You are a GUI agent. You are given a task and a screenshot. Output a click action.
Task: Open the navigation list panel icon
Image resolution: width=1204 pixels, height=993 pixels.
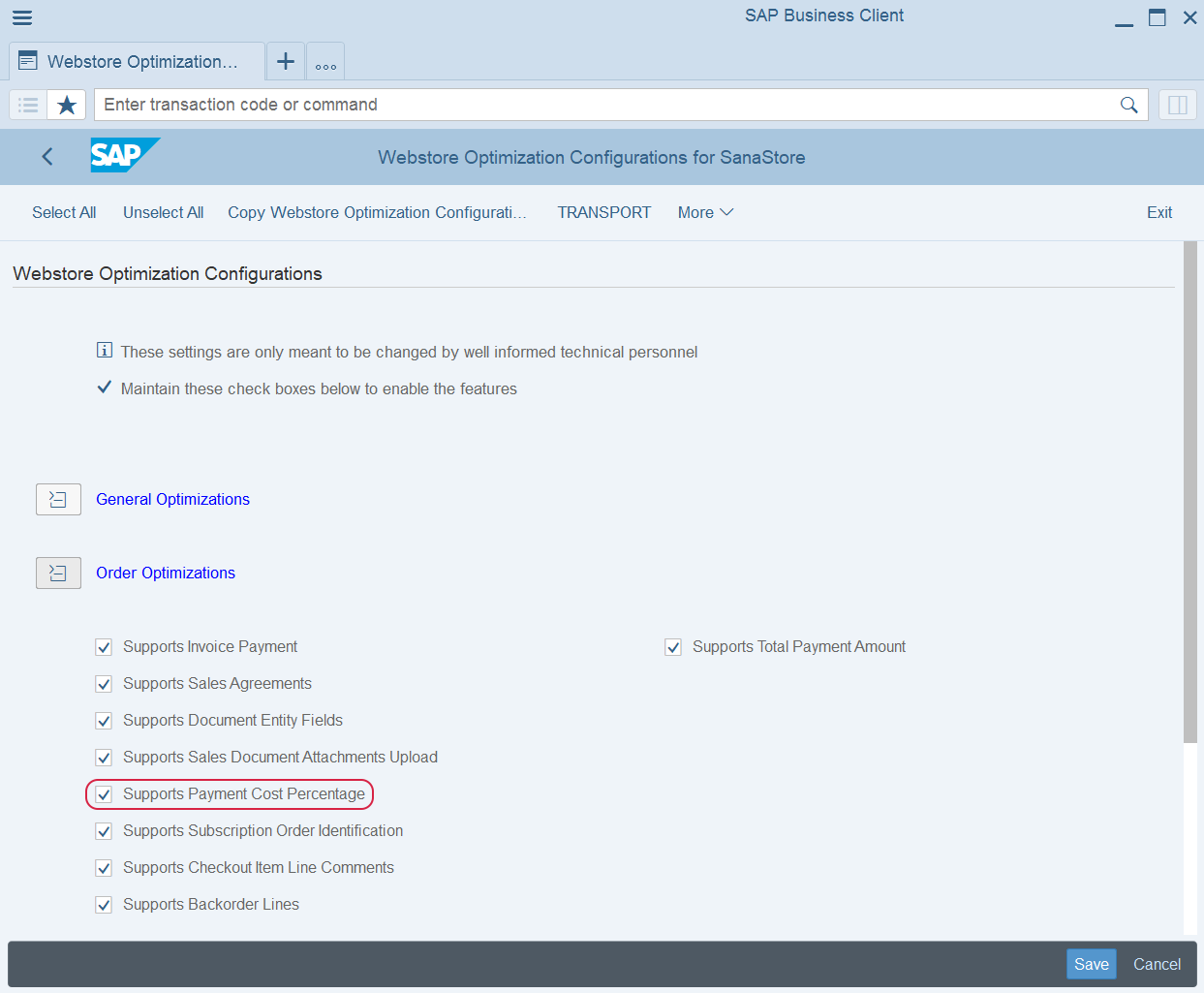28,105
